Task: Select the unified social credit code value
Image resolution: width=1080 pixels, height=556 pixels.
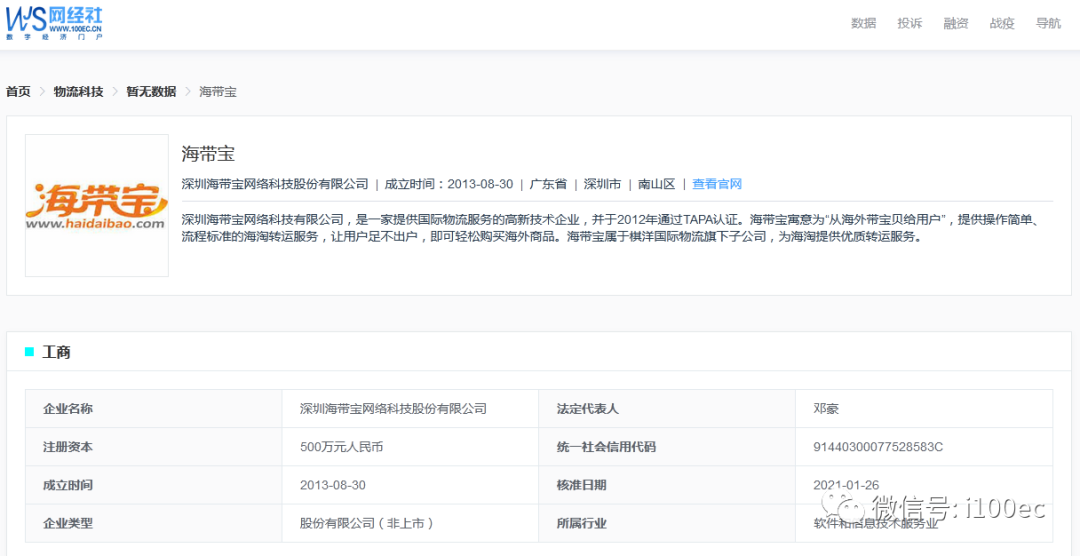Action: [x=877, y=447]
